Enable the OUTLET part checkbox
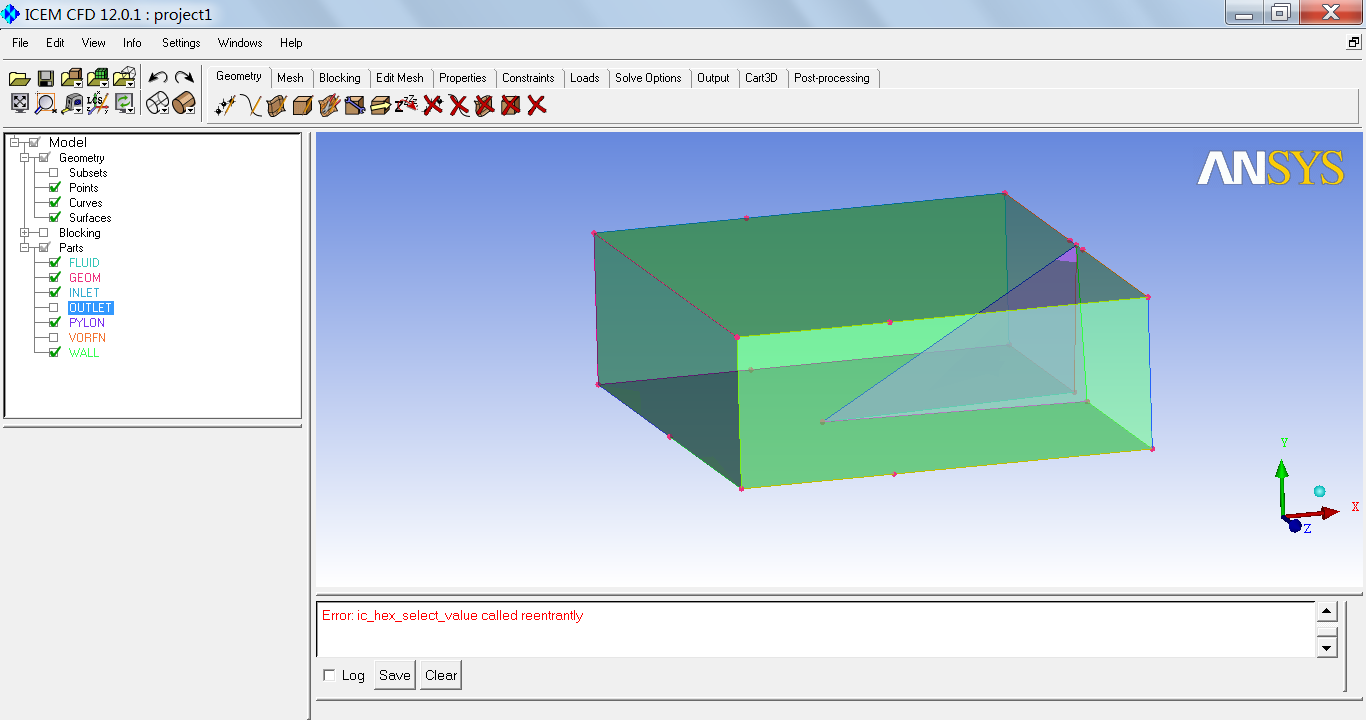 54,308
